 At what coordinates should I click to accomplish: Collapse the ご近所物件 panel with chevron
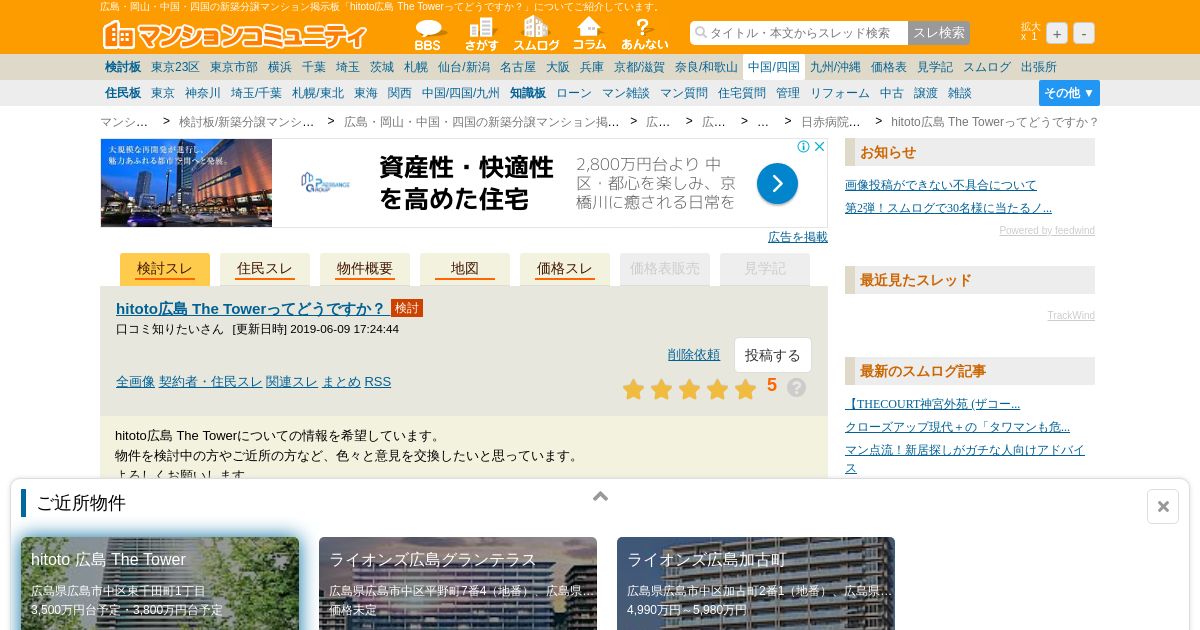pos(600,496)
